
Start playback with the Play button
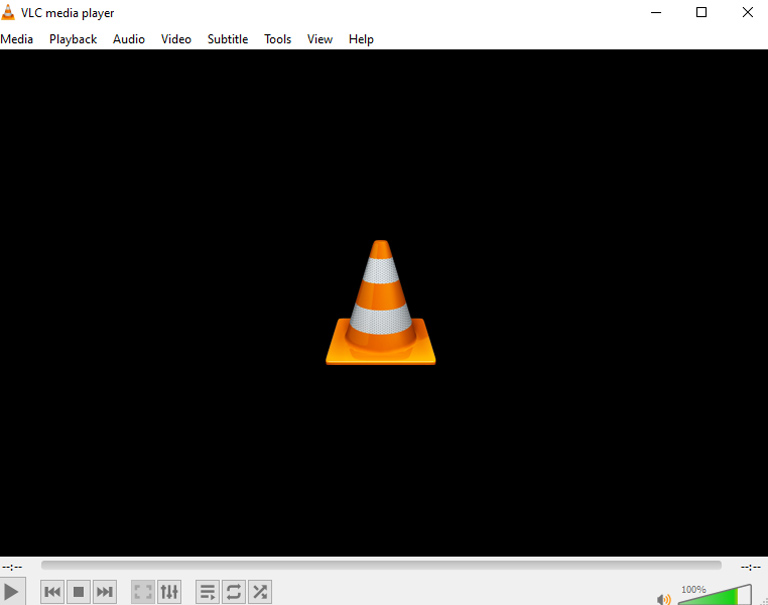click(x=11, y=592)
